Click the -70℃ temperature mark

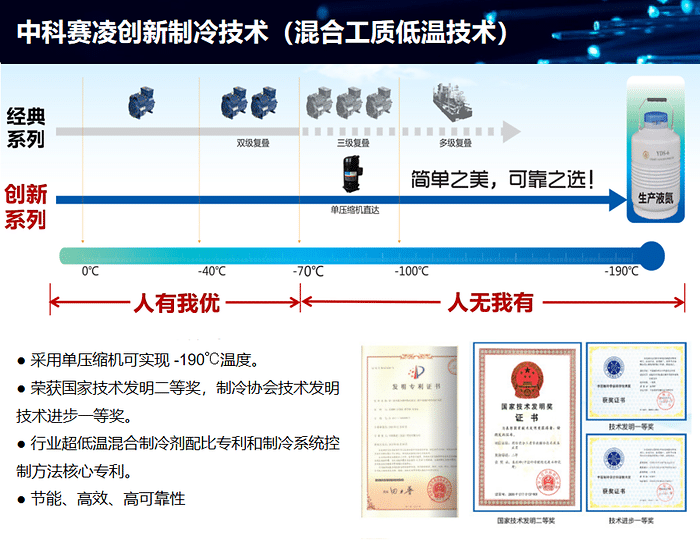pyautogui.click(x=308, y=271)
